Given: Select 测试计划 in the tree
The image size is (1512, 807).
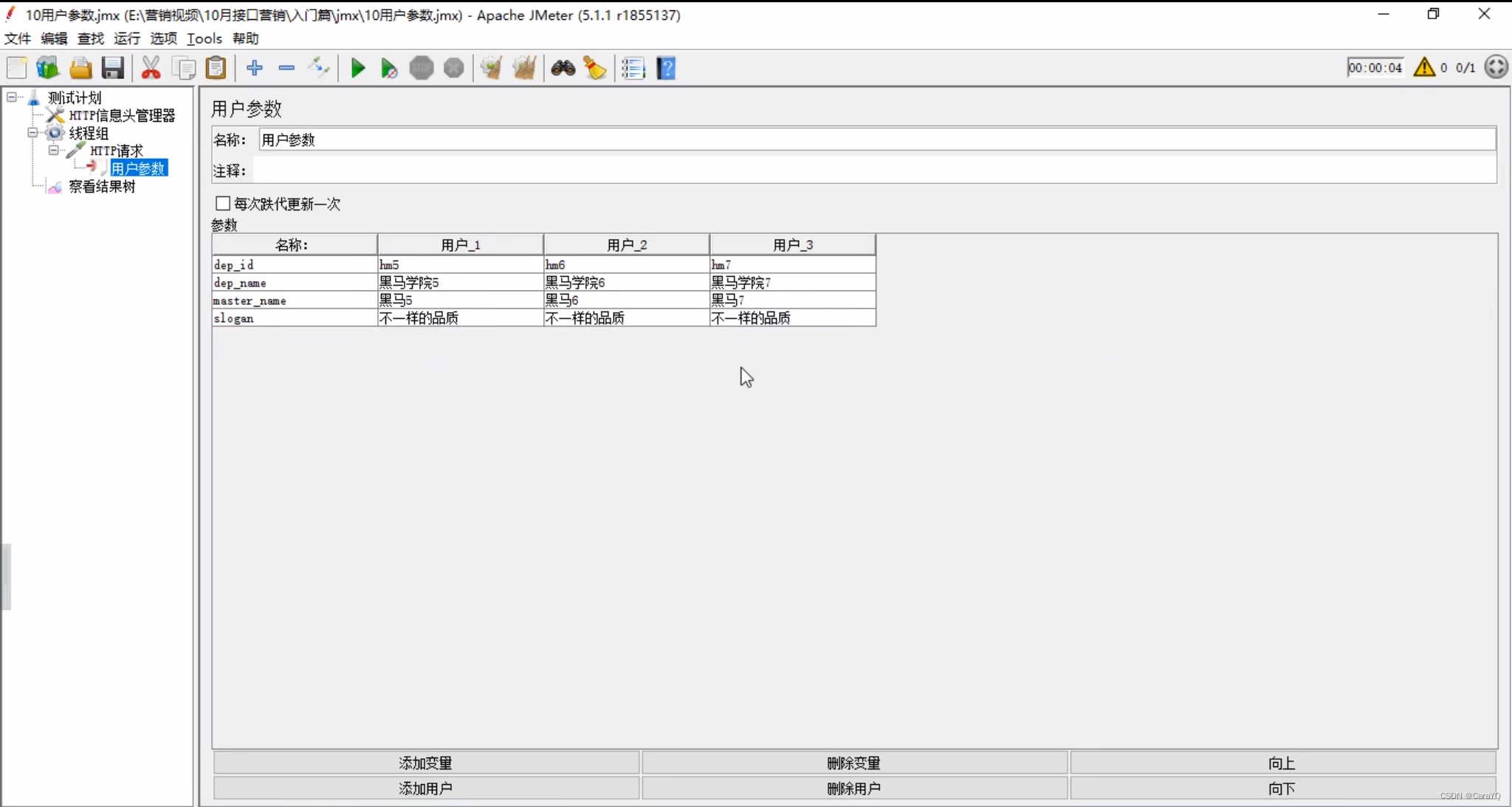Looking at the screenshot, I should point(75,97).
